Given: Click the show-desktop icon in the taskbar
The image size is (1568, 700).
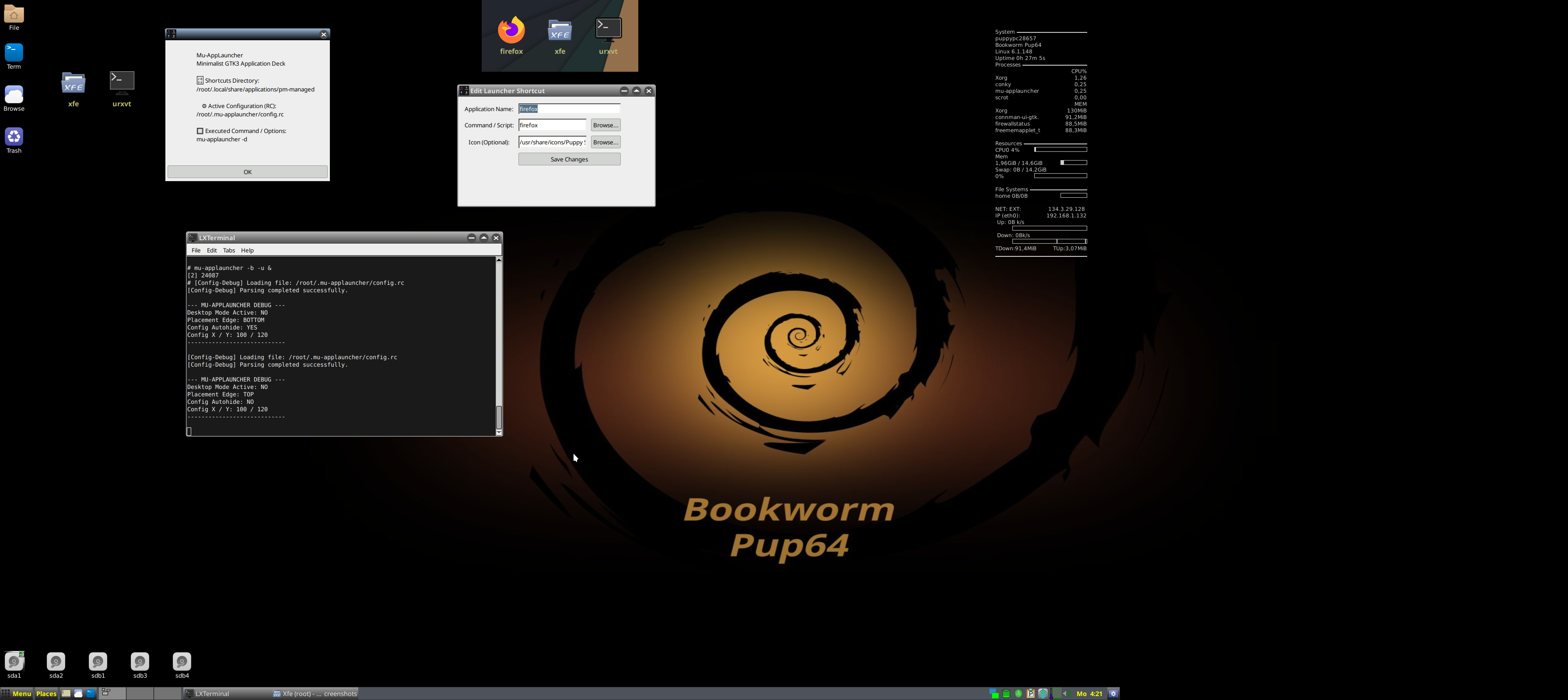Looking at the screenshot, I should (x=66, y=693).
